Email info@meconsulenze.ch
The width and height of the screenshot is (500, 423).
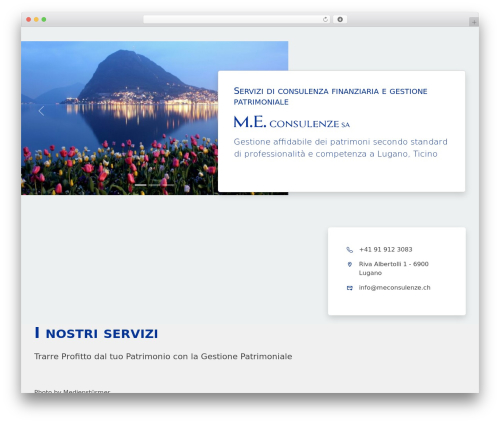[x=394, y=288]
